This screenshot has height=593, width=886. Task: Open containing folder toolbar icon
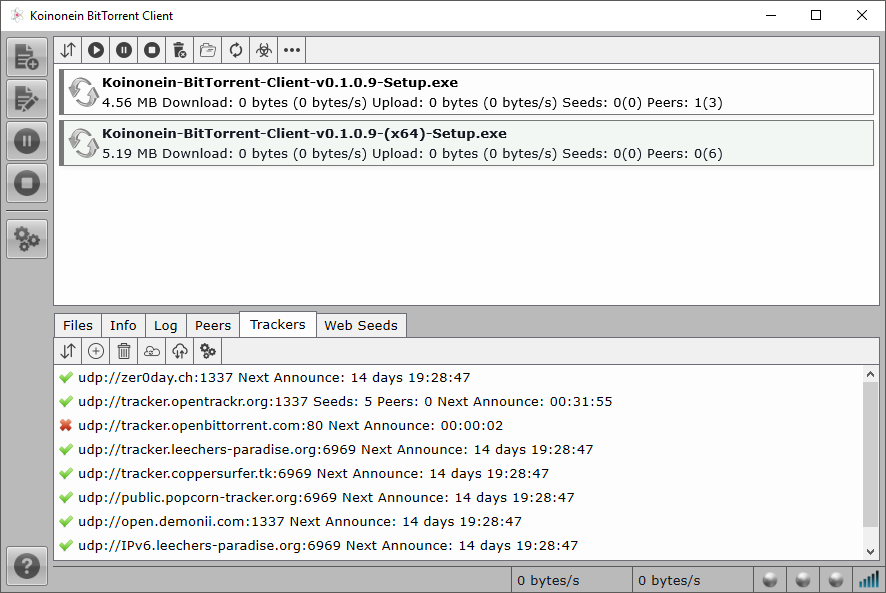click(208, 50)
